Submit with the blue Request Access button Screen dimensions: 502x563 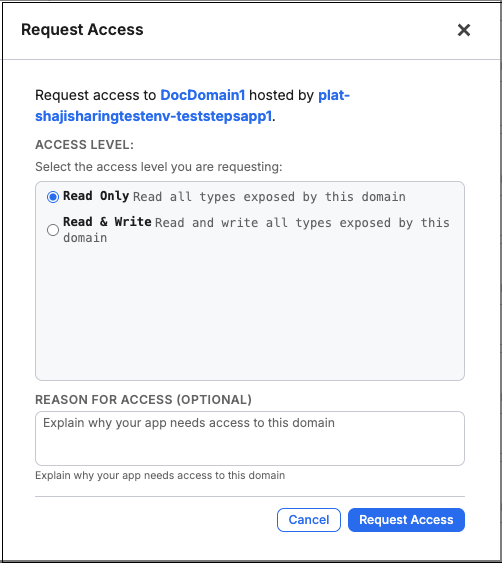(x=406, y=520)
